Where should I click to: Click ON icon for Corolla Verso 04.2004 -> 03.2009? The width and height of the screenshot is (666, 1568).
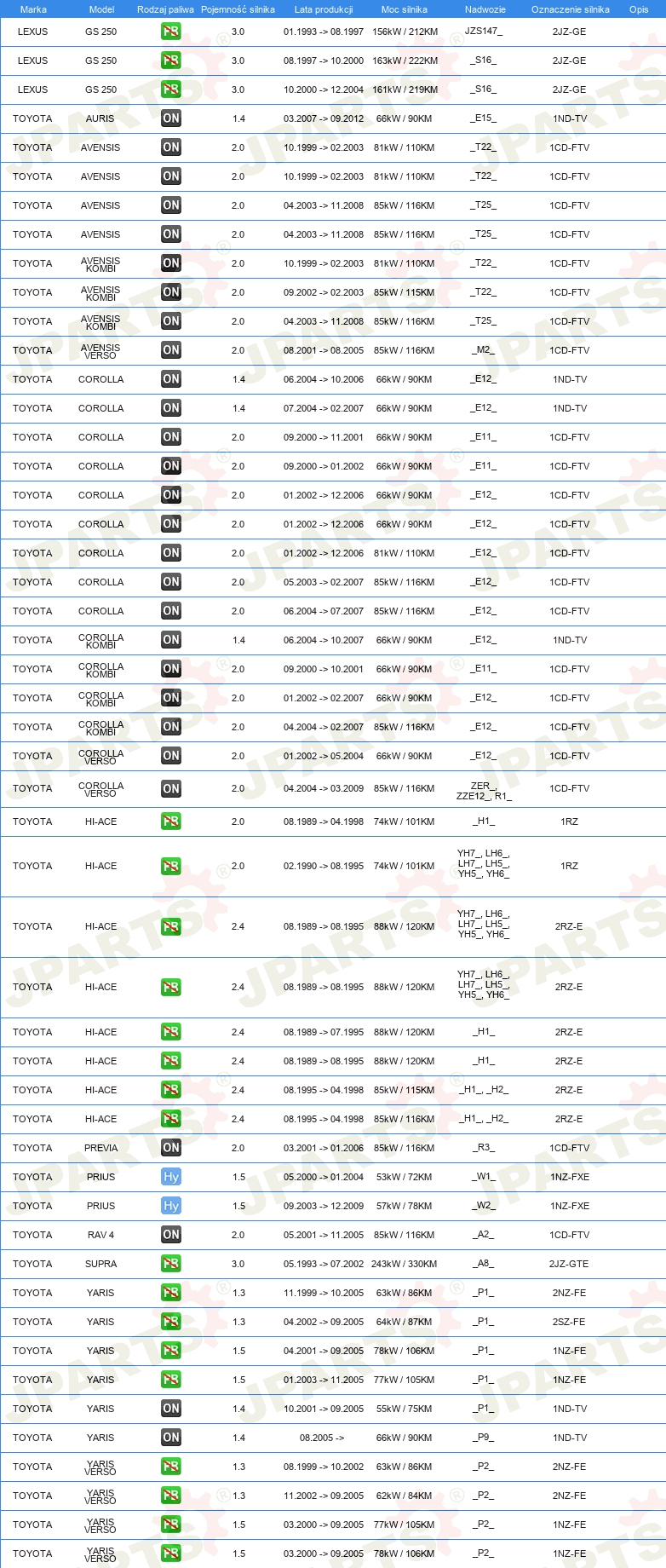[171, 789]
